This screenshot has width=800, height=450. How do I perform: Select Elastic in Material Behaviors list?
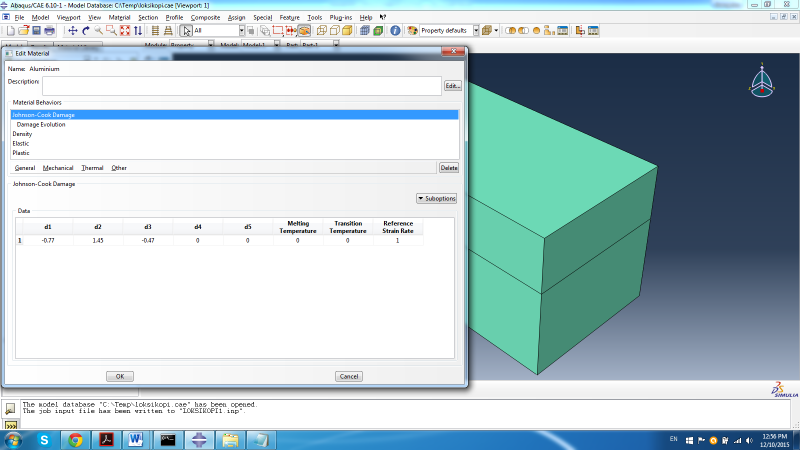(x=235, y=143)
